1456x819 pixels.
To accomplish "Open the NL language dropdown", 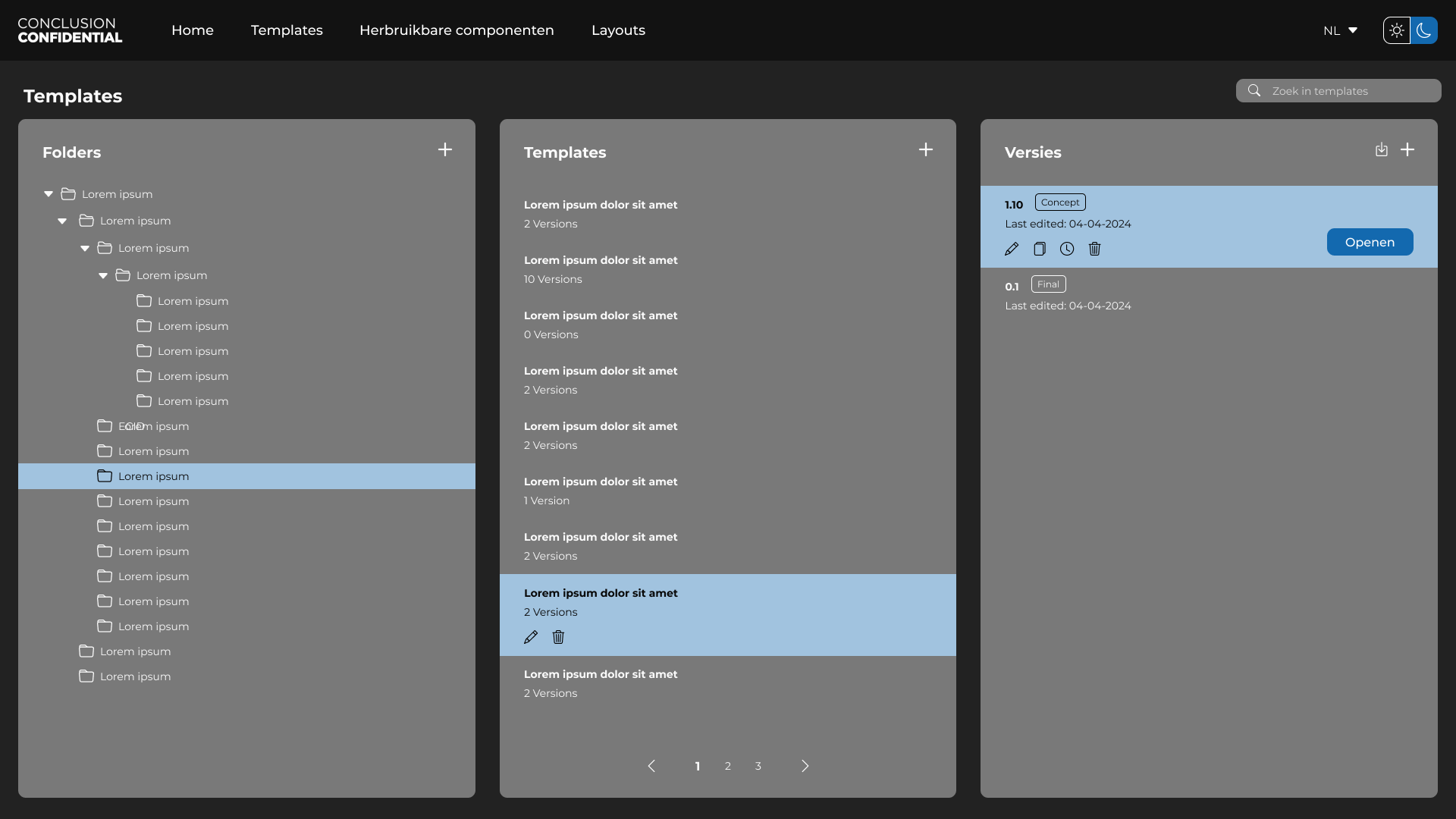I will (x=1340, y=30).
